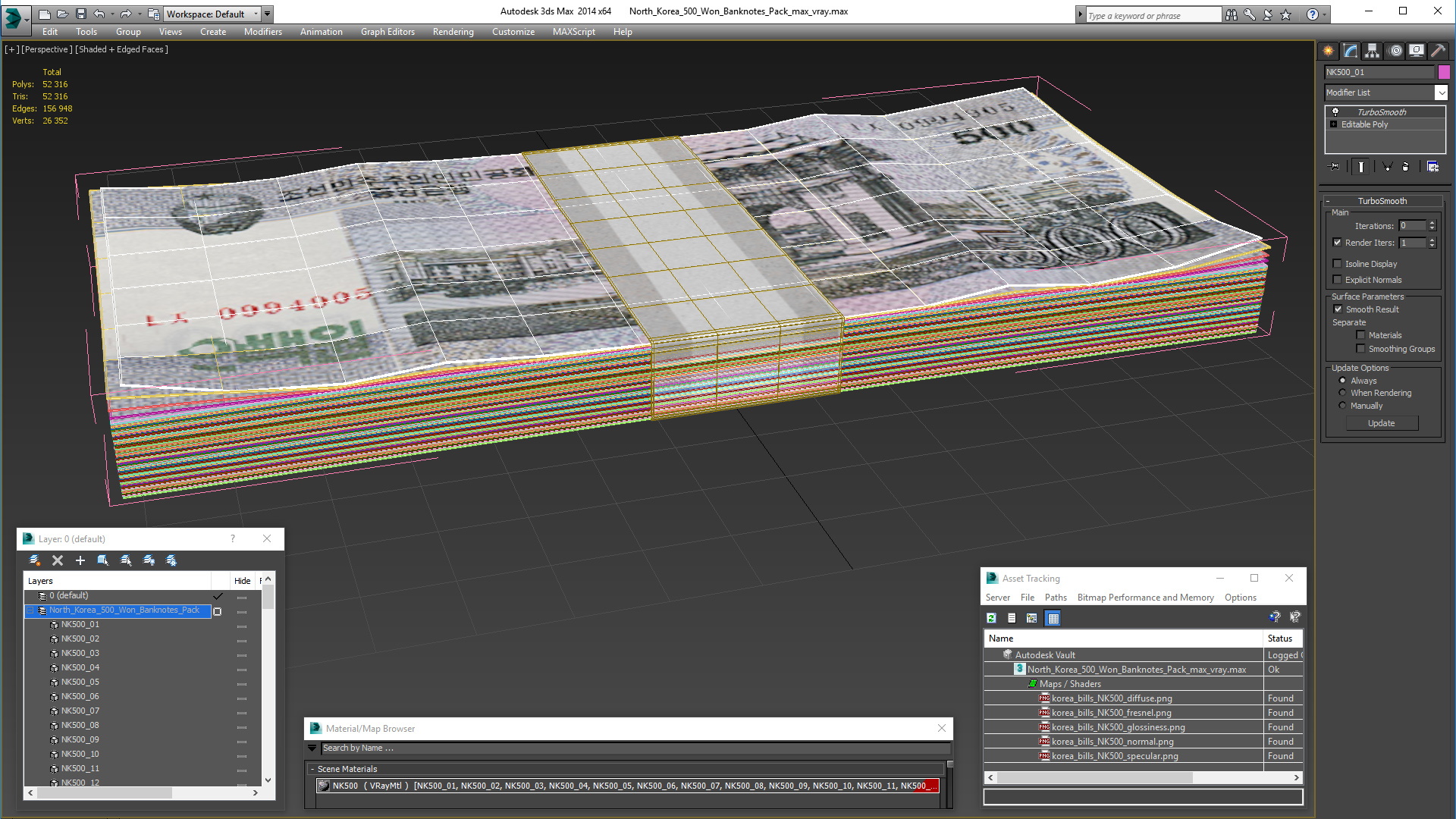Click the Undo arrow in title toolbar
Image resolution: width=1456 pixels, height=819 pixels.
[99, 14]
